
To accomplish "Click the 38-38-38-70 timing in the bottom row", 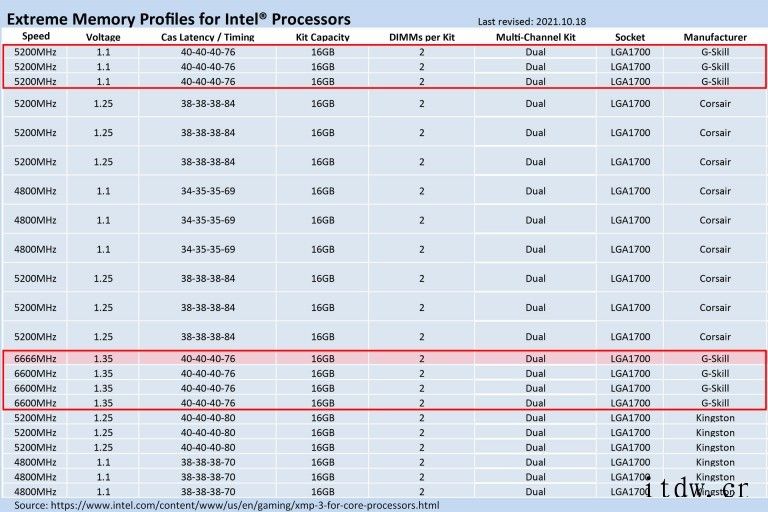I will (208, 491).
